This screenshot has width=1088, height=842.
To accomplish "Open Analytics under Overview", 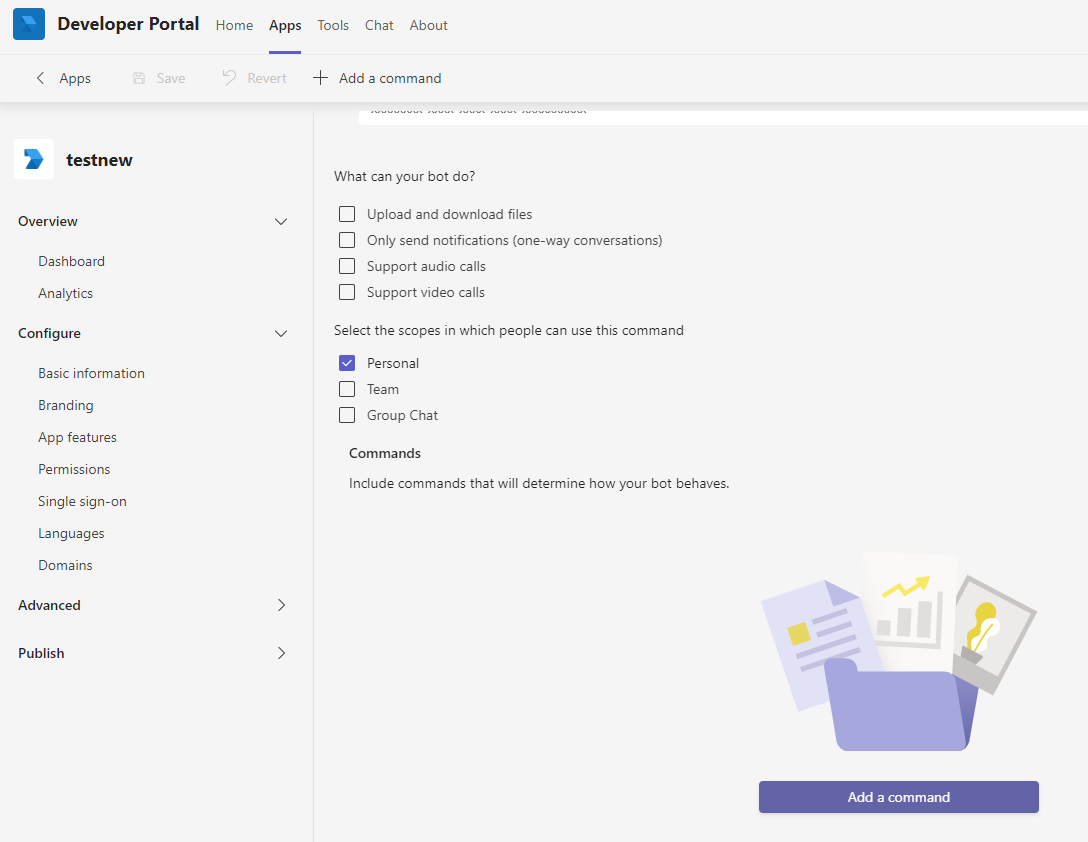I will (x=65, y=292).
